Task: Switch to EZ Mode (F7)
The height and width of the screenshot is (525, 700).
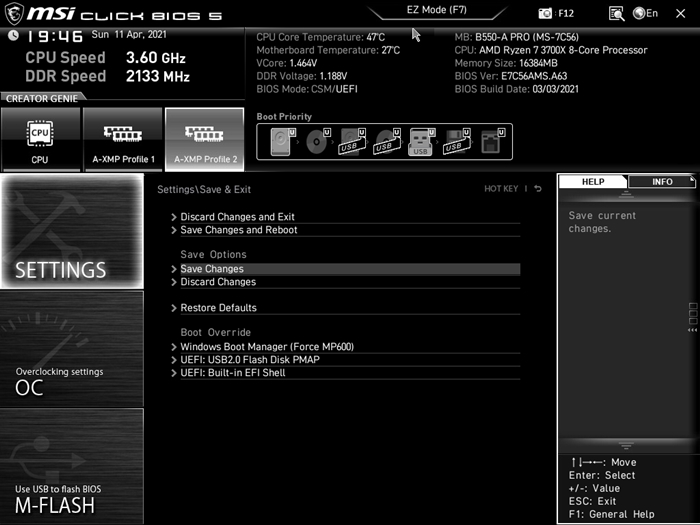Action: click(x=437, y=10)
